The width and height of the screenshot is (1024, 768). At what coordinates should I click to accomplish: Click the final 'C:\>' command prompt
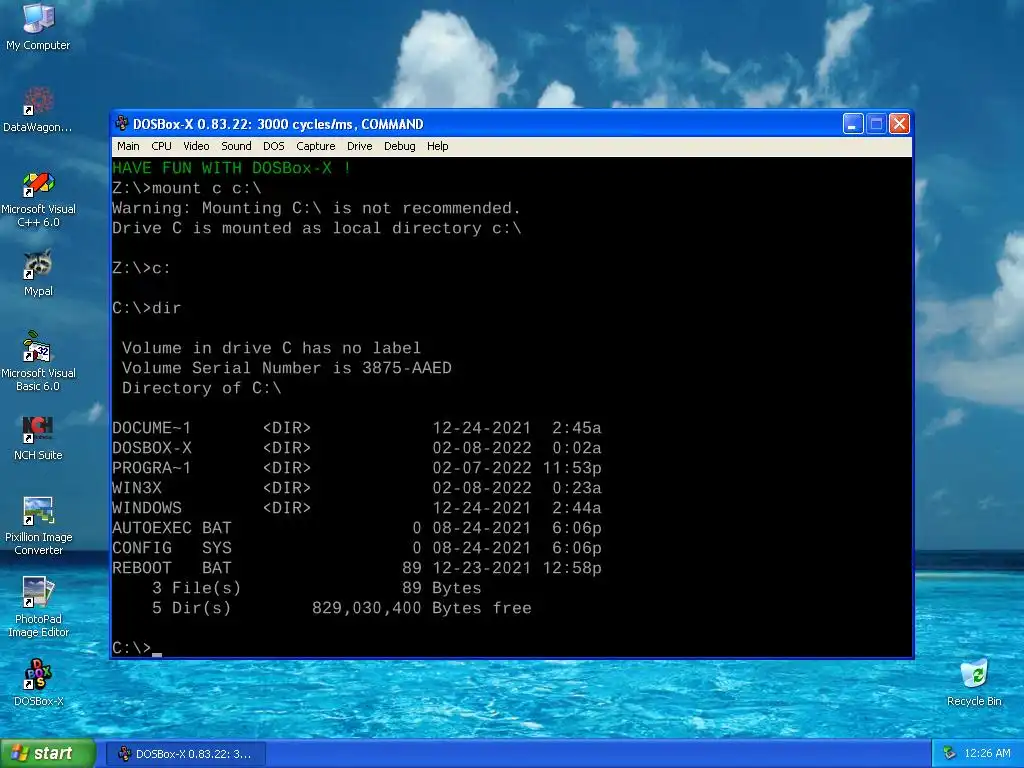point(131,648)
